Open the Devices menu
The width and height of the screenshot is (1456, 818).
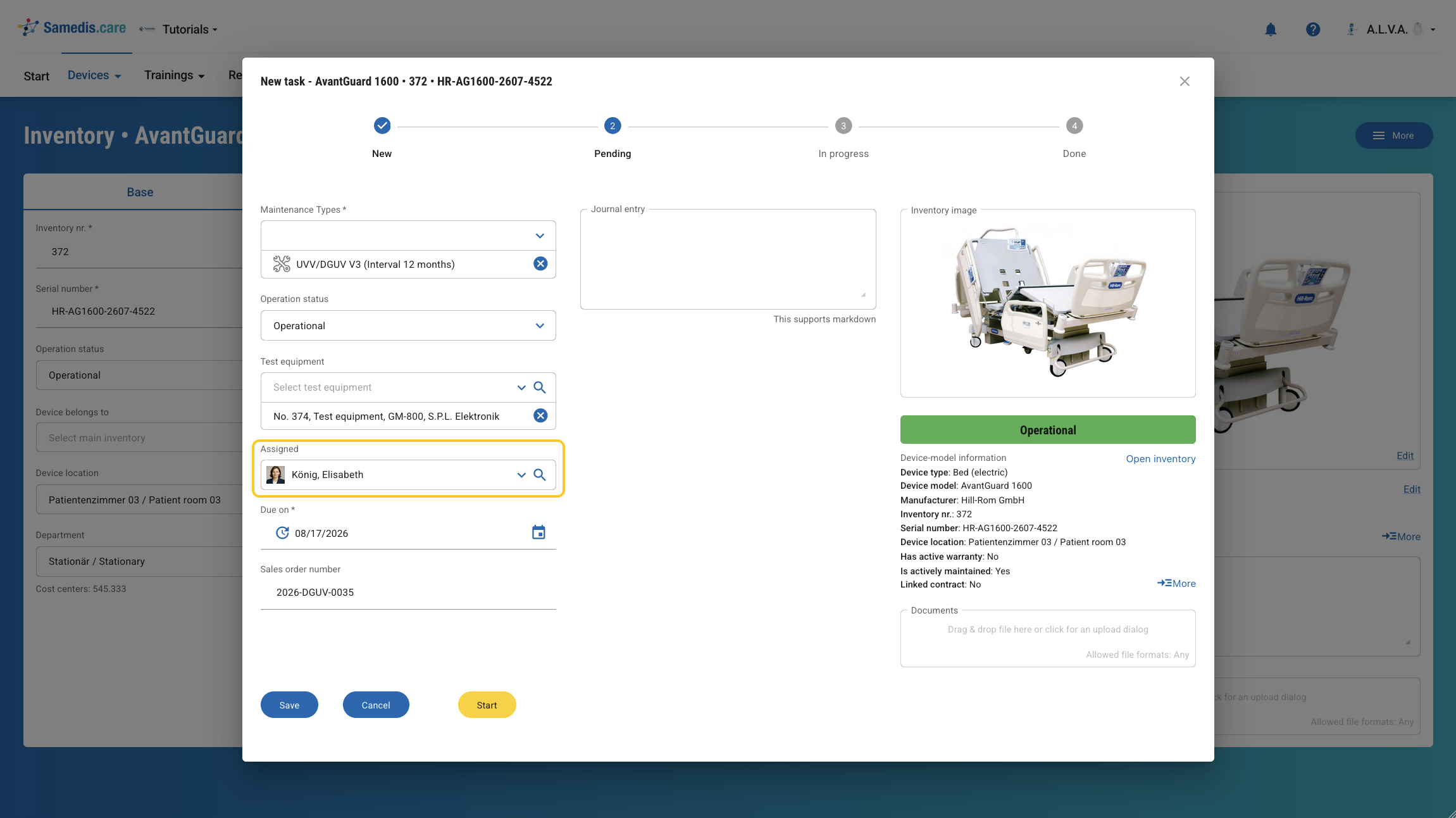point(94,75)
